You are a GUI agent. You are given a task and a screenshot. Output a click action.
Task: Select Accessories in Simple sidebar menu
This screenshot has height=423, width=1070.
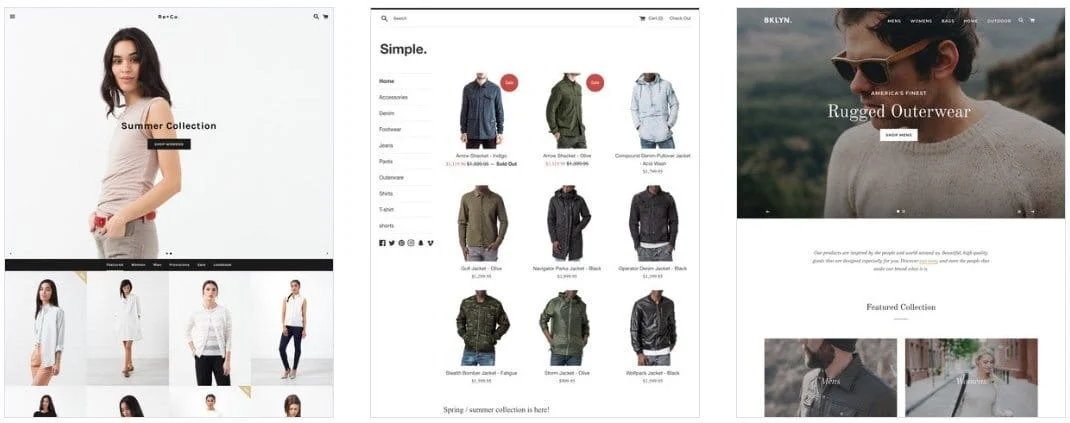coord(393,97)
